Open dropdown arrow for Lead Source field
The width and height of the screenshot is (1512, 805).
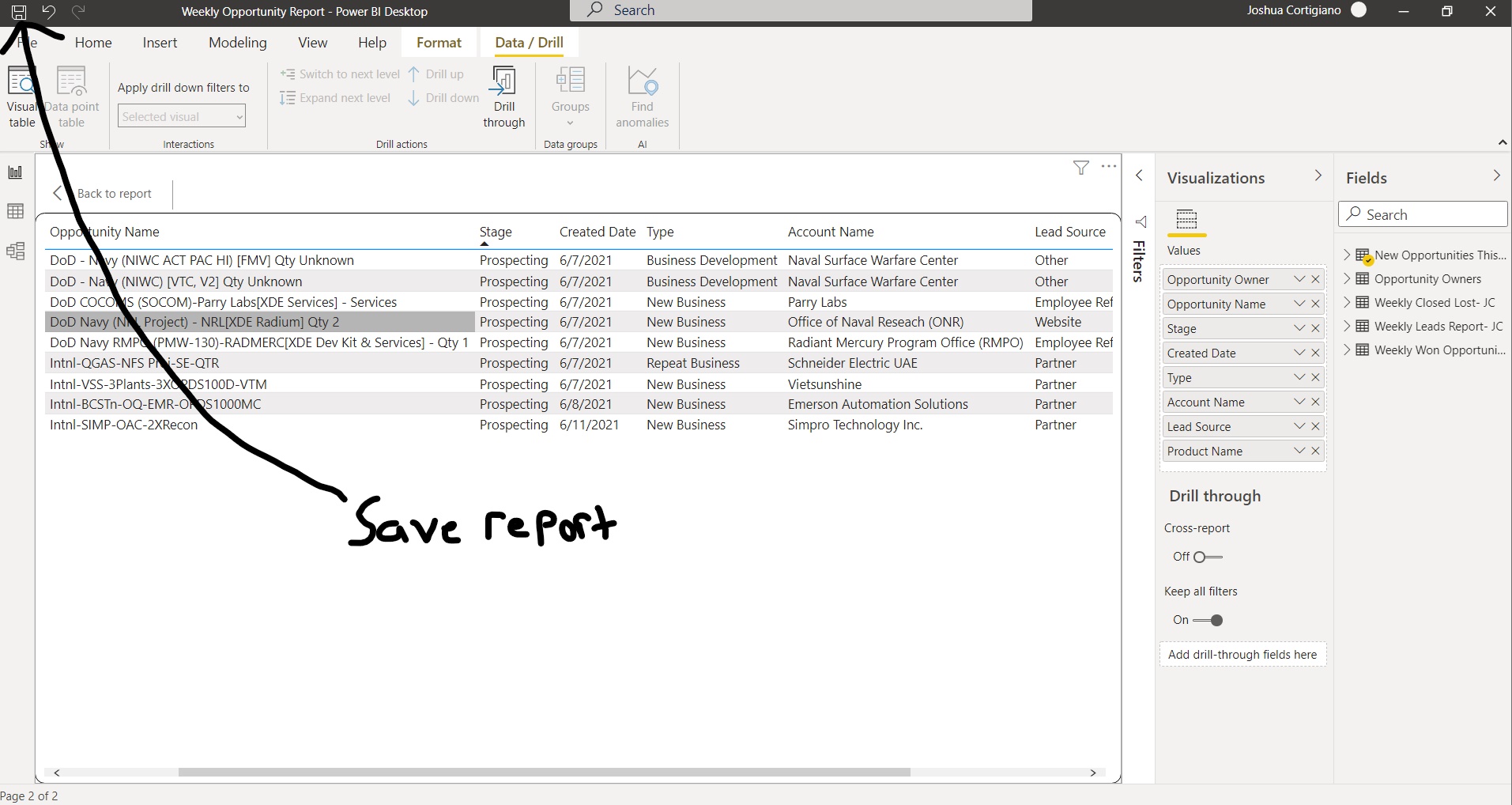(1299, 426)
